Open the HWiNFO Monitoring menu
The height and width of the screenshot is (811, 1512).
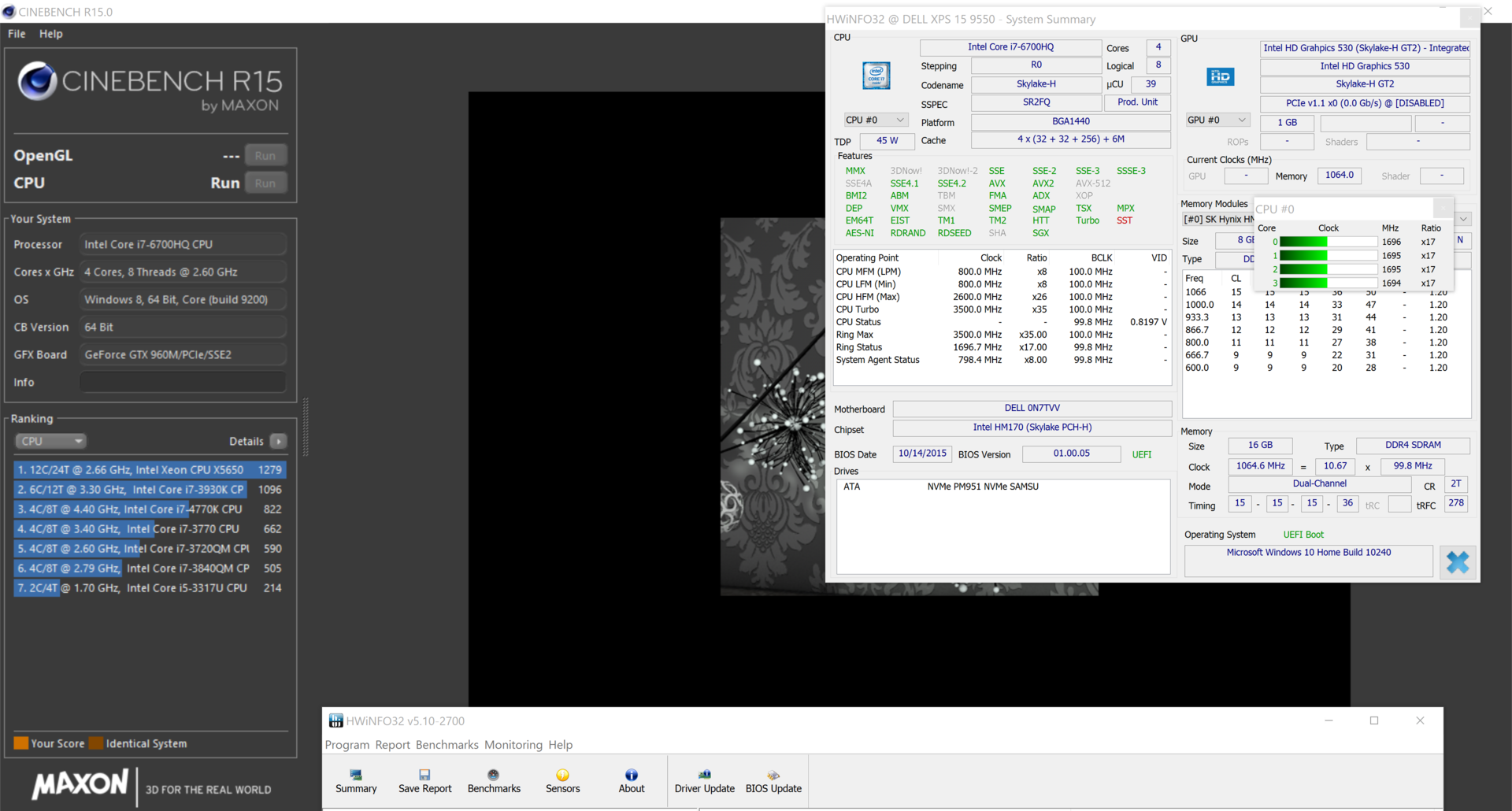pyautogui.click(x=513, y=745)
